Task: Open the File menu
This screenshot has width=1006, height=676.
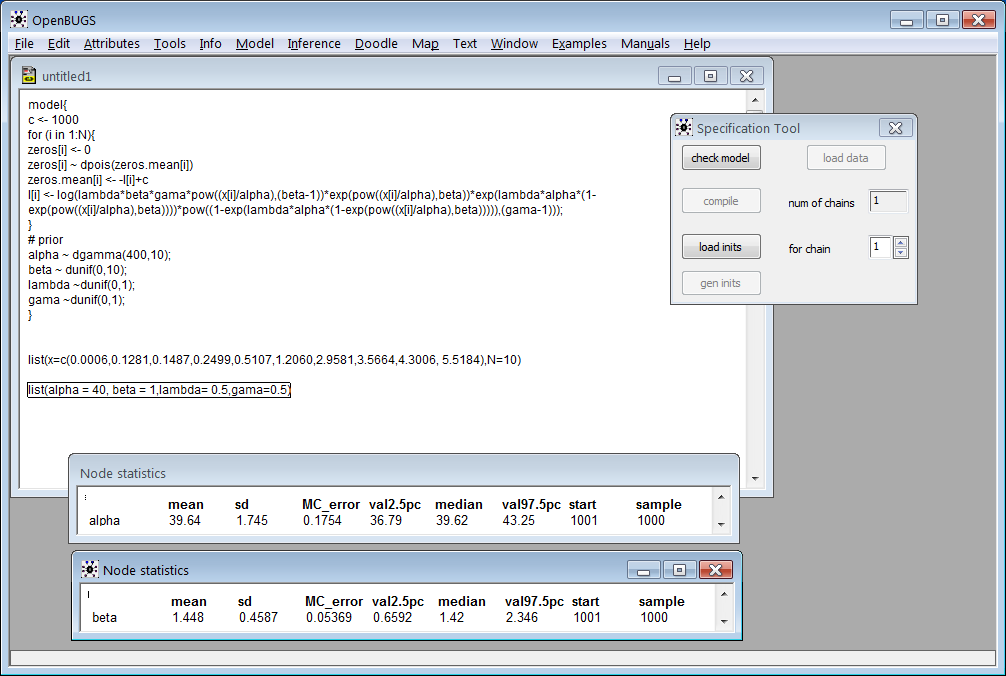Action: (x=24, y=44)
